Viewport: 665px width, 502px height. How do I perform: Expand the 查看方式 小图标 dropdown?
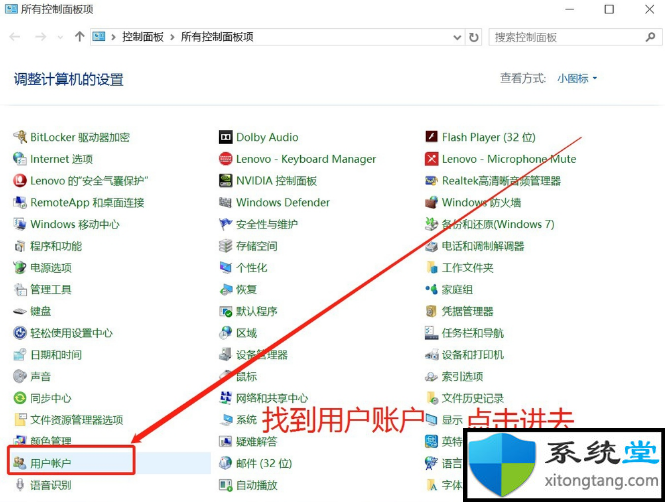coord(577,78)
